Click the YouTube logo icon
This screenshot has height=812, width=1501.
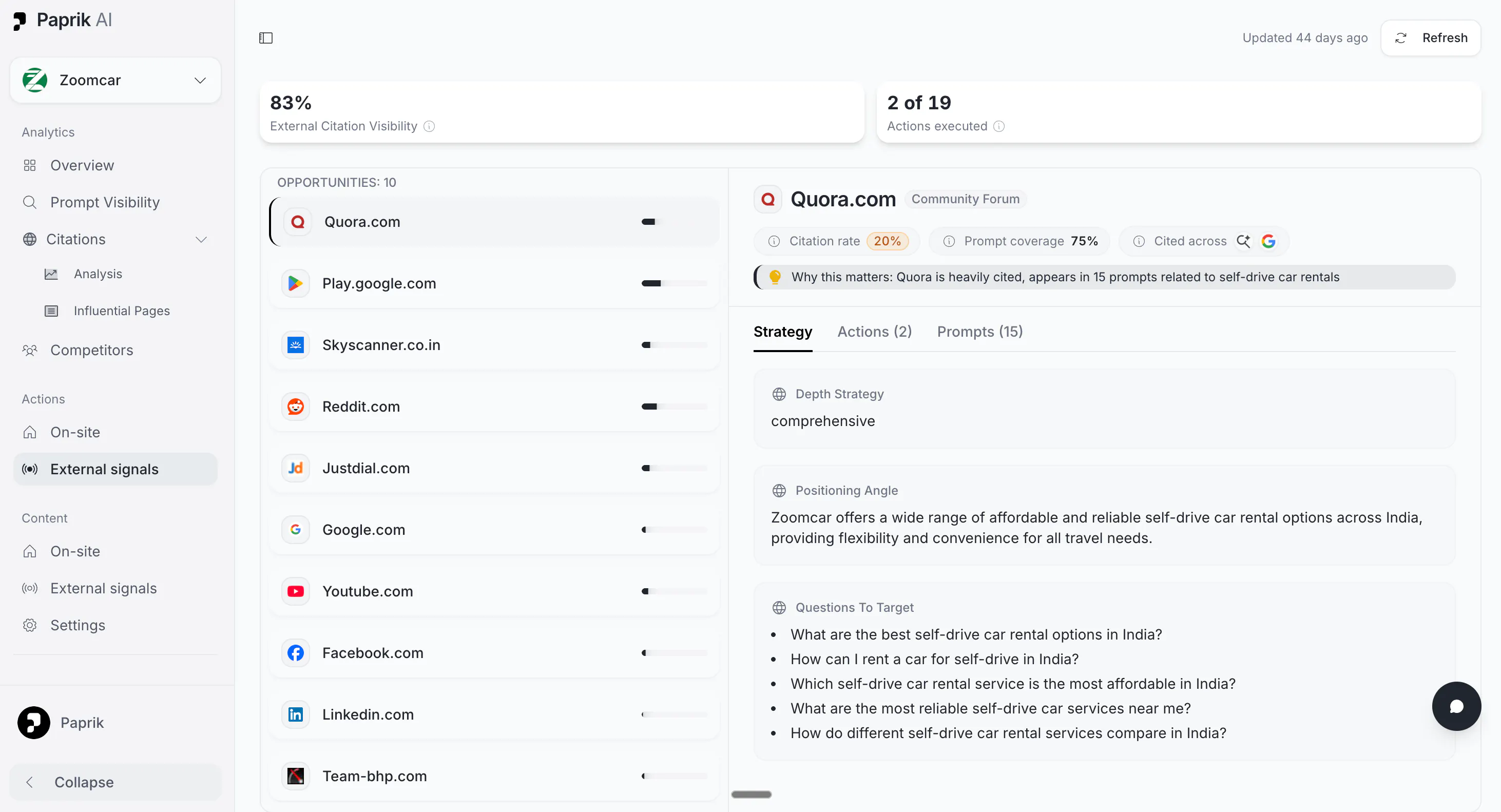tap(295, 592)
